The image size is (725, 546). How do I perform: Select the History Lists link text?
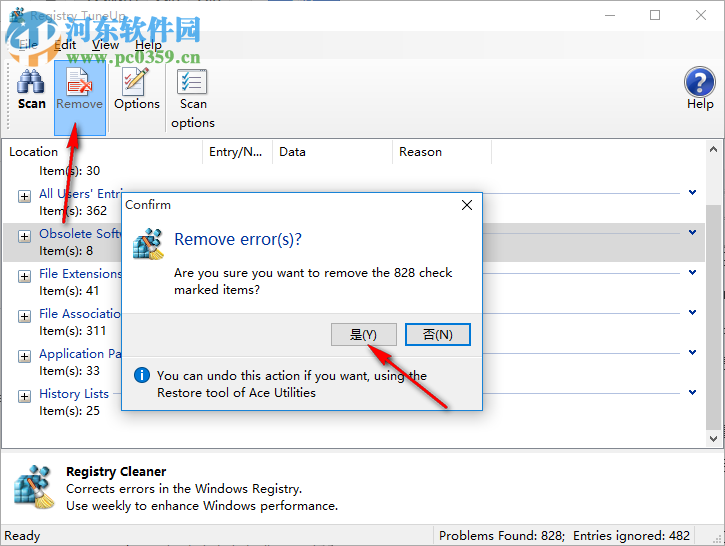click(74, 393)
